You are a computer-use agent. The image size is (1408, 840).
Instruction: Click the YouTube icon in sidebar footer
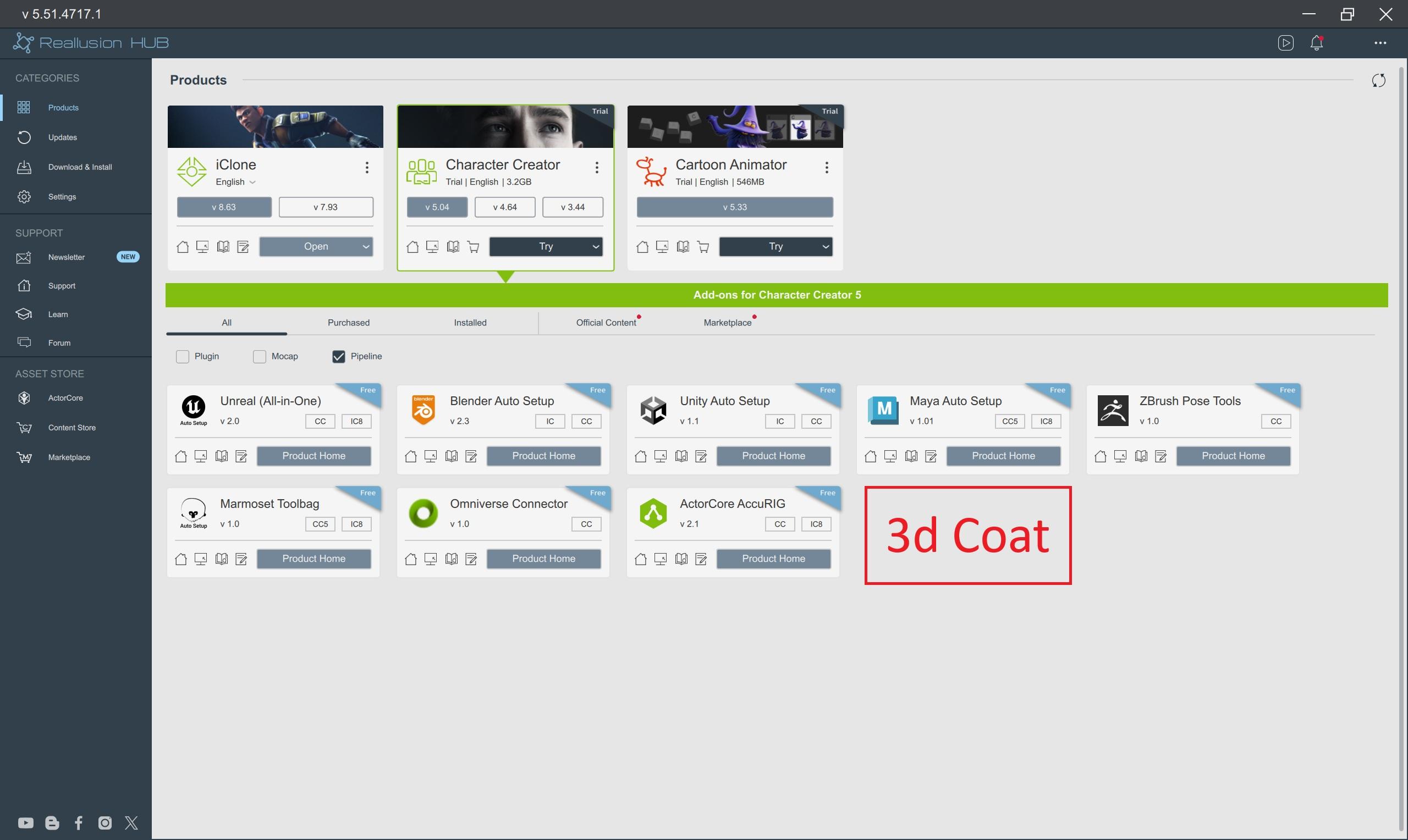(25, 822)
